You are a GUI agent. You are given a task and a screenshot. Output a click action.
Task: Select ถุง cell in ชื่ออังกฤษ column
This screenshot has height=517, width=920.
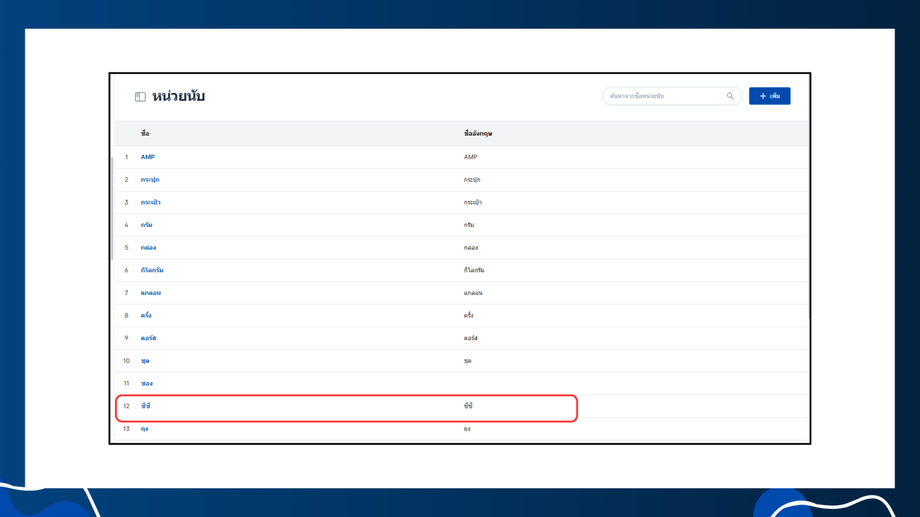tap(467, 429)
